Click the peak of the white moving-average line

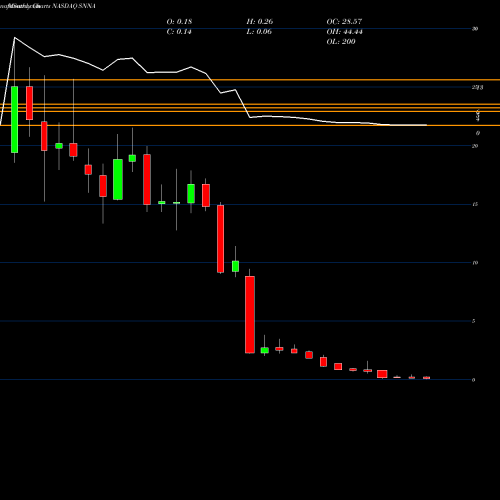[x=15, y=38]
